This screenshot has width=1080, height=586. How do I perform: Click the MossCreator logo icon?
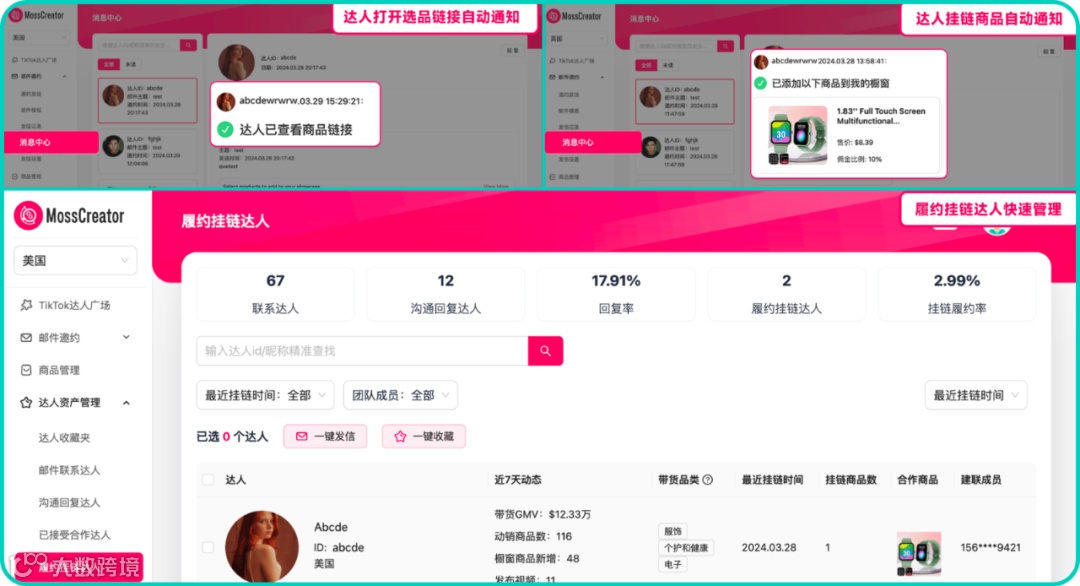coord(28,216)
